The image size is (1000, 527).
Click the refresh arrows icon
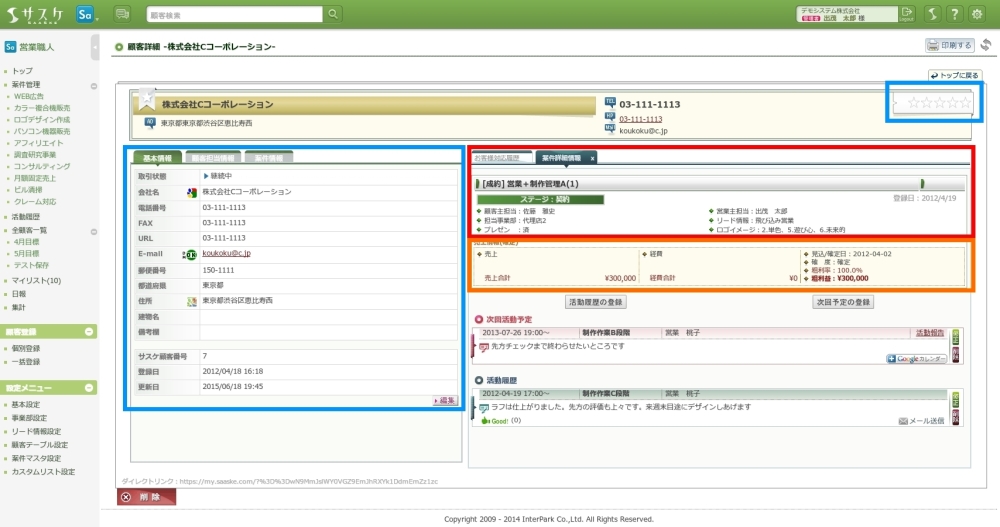point(986,45)
